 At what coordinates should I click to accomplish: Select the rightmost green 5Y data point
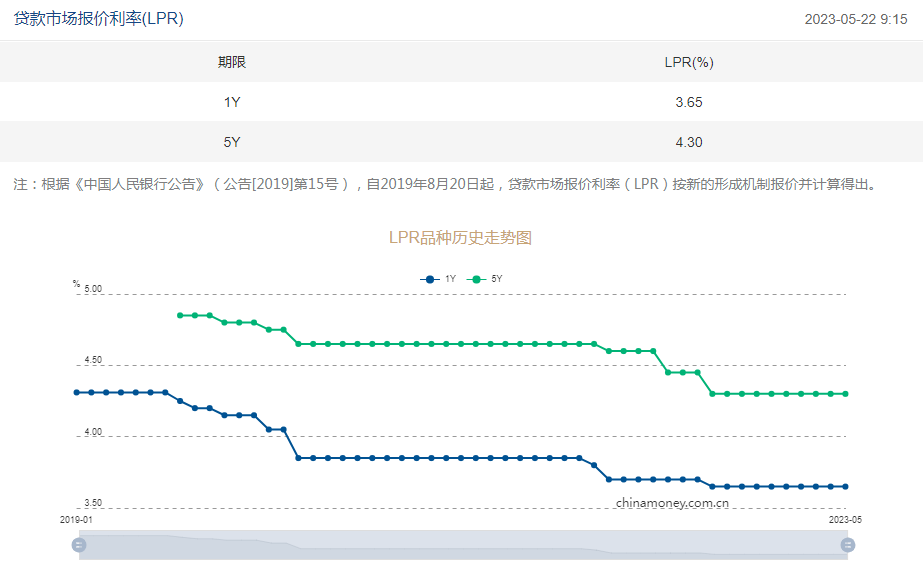point(845,394)
